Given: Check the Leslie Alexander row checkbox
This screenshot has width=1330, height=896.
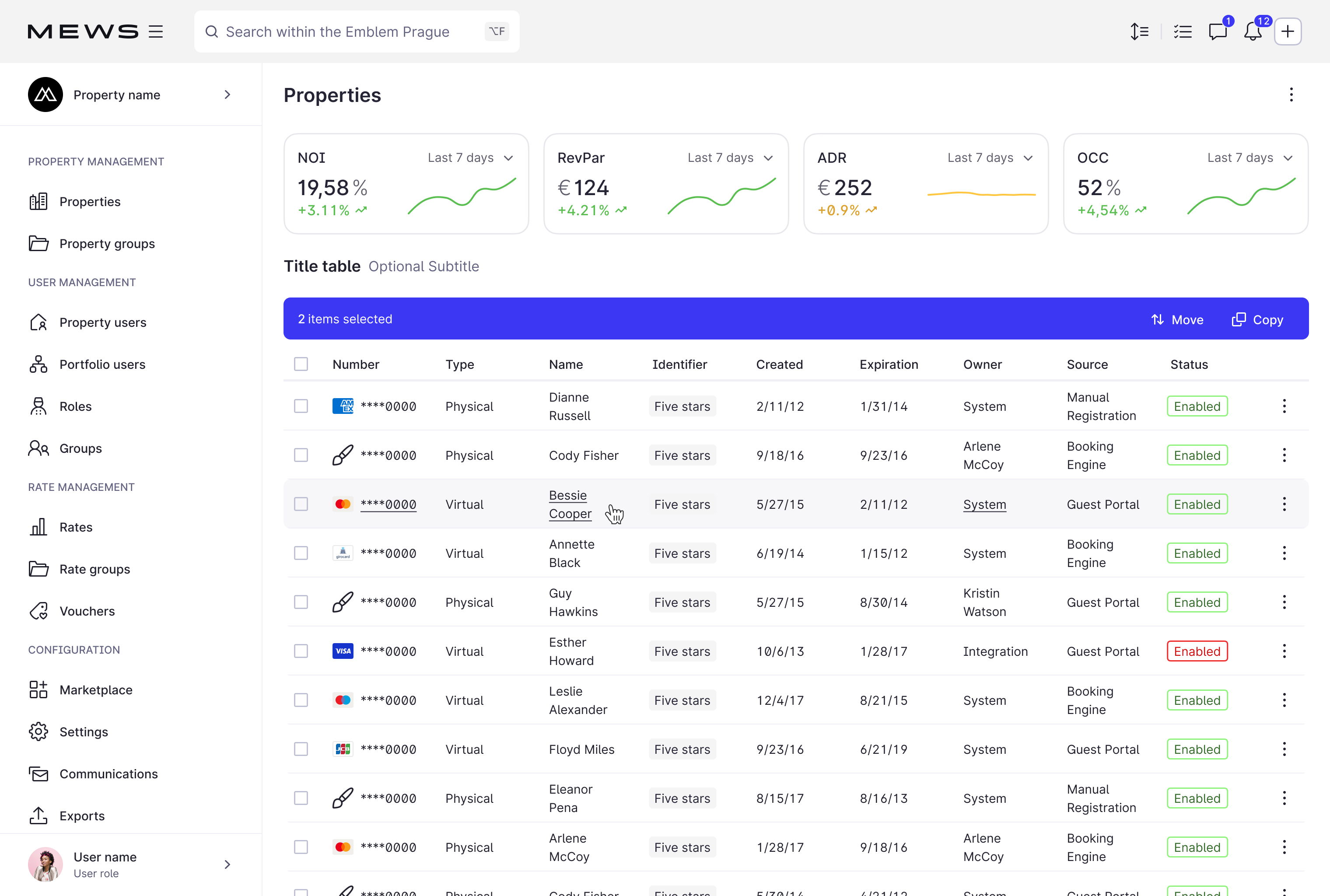Looking at the screenshot, I should tap(301, 700).
